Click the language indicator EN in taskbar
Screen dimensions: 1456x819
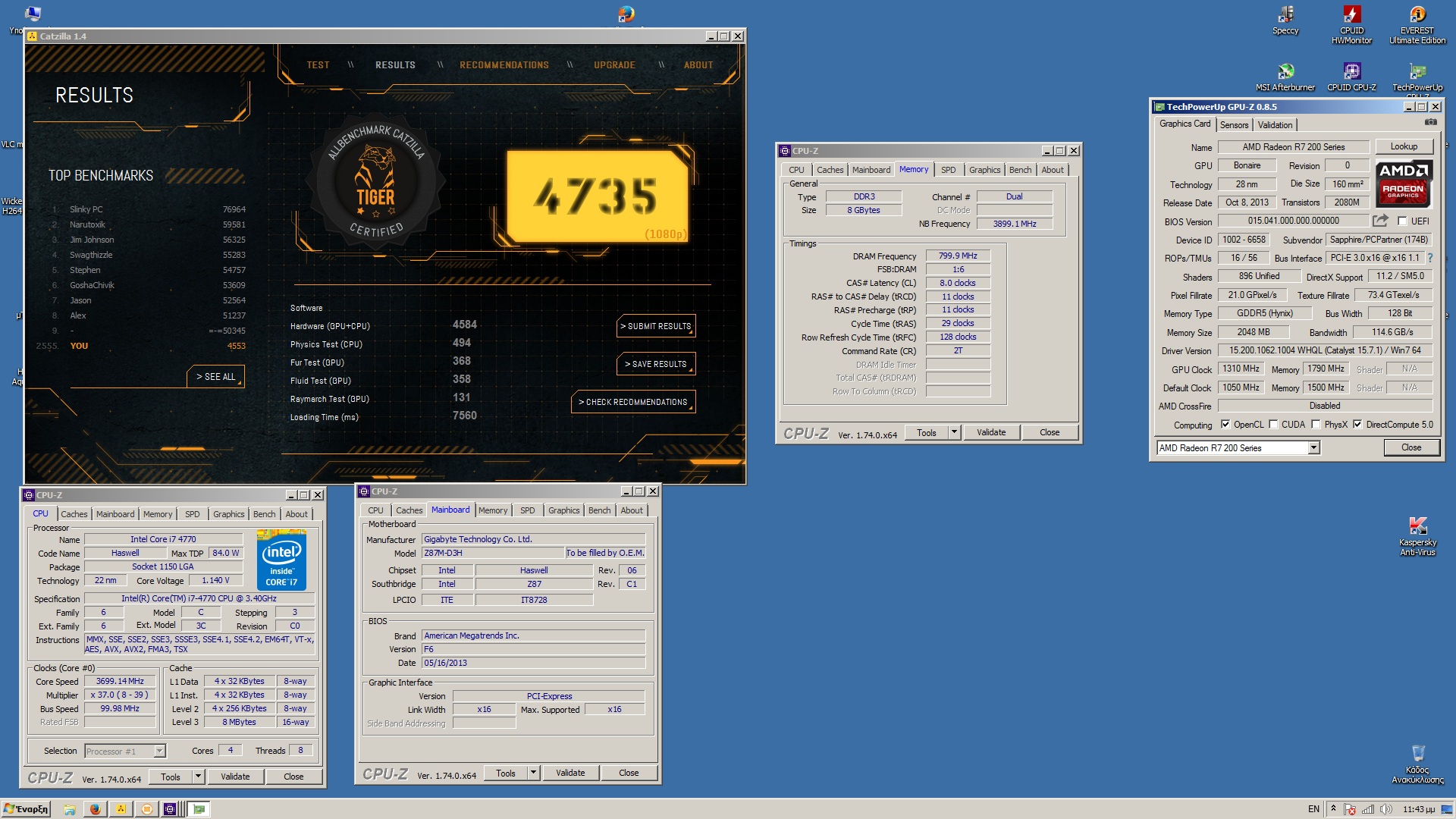point(1313,809)
